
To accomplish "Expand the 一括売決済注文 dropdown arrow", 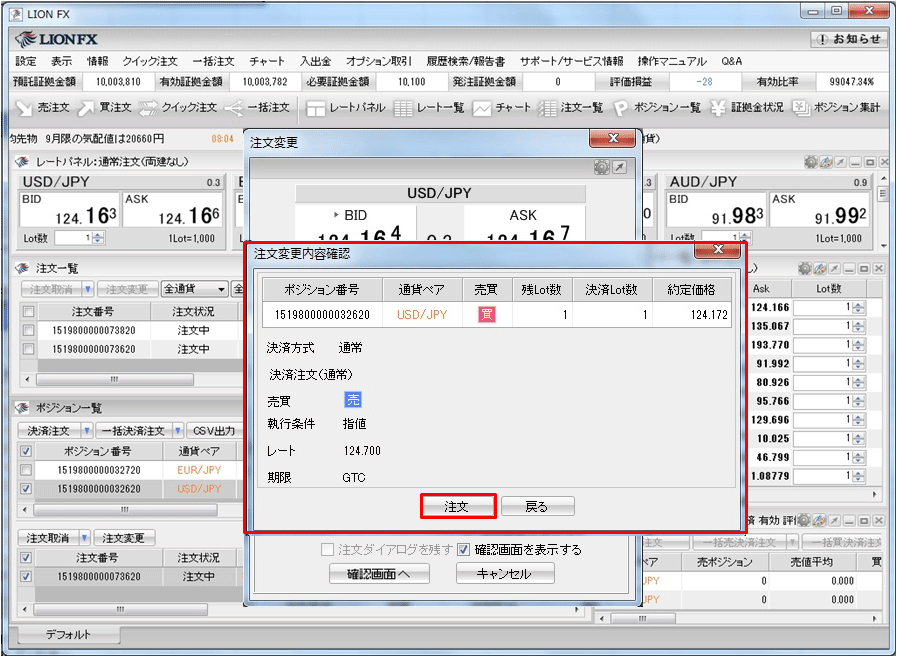I will coord(793,541).
